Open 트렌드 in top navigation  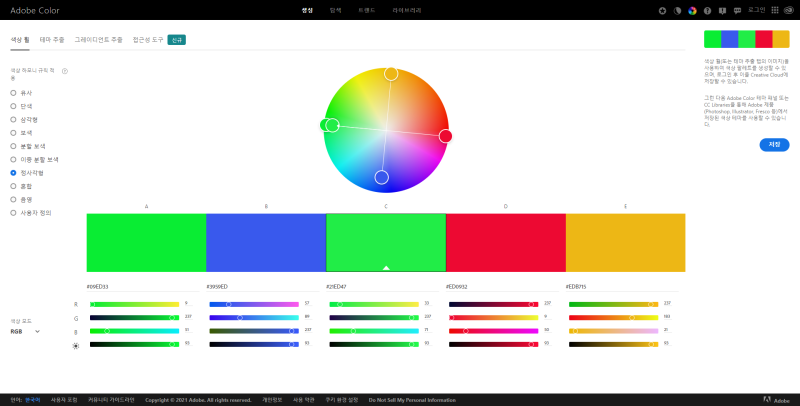pos(366,10)
